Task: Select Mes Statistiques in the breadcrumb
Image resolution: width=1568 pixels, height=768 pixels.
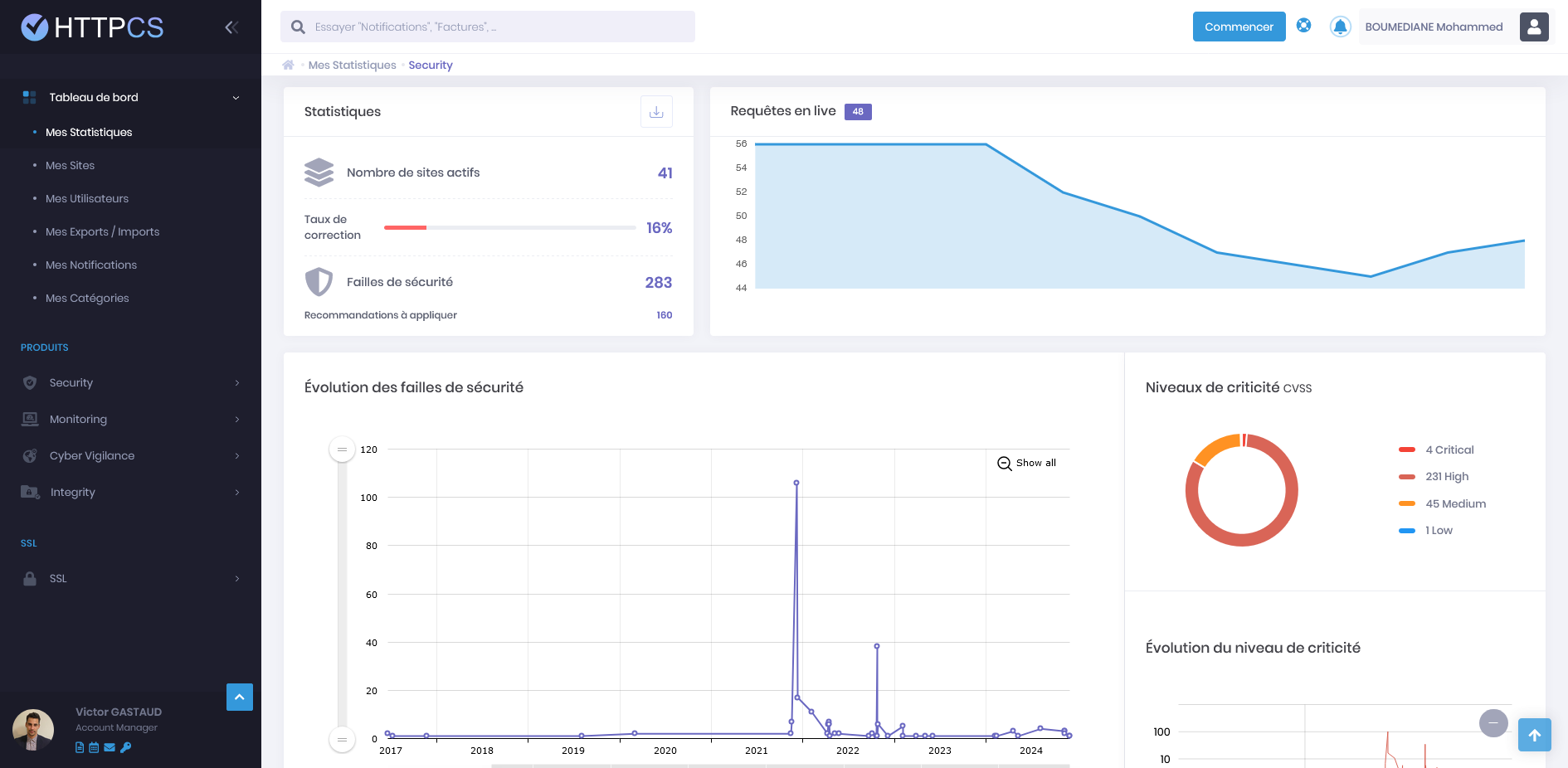Action: click(x=352, y=65)
